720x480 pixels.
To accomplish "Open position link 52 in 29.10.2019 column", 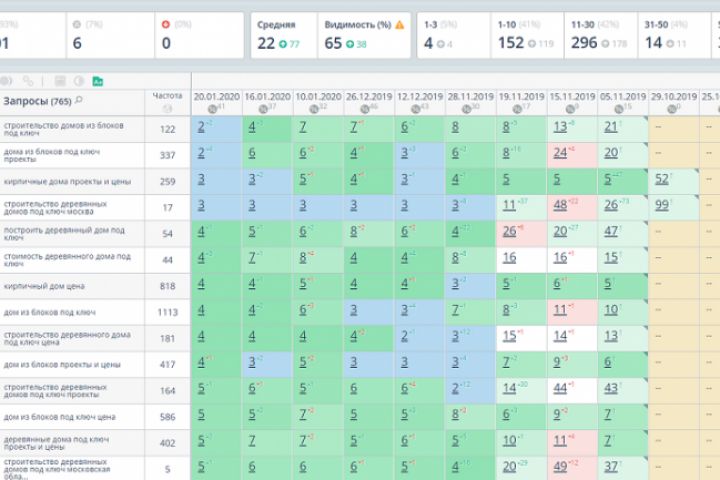I will point(661,179).
